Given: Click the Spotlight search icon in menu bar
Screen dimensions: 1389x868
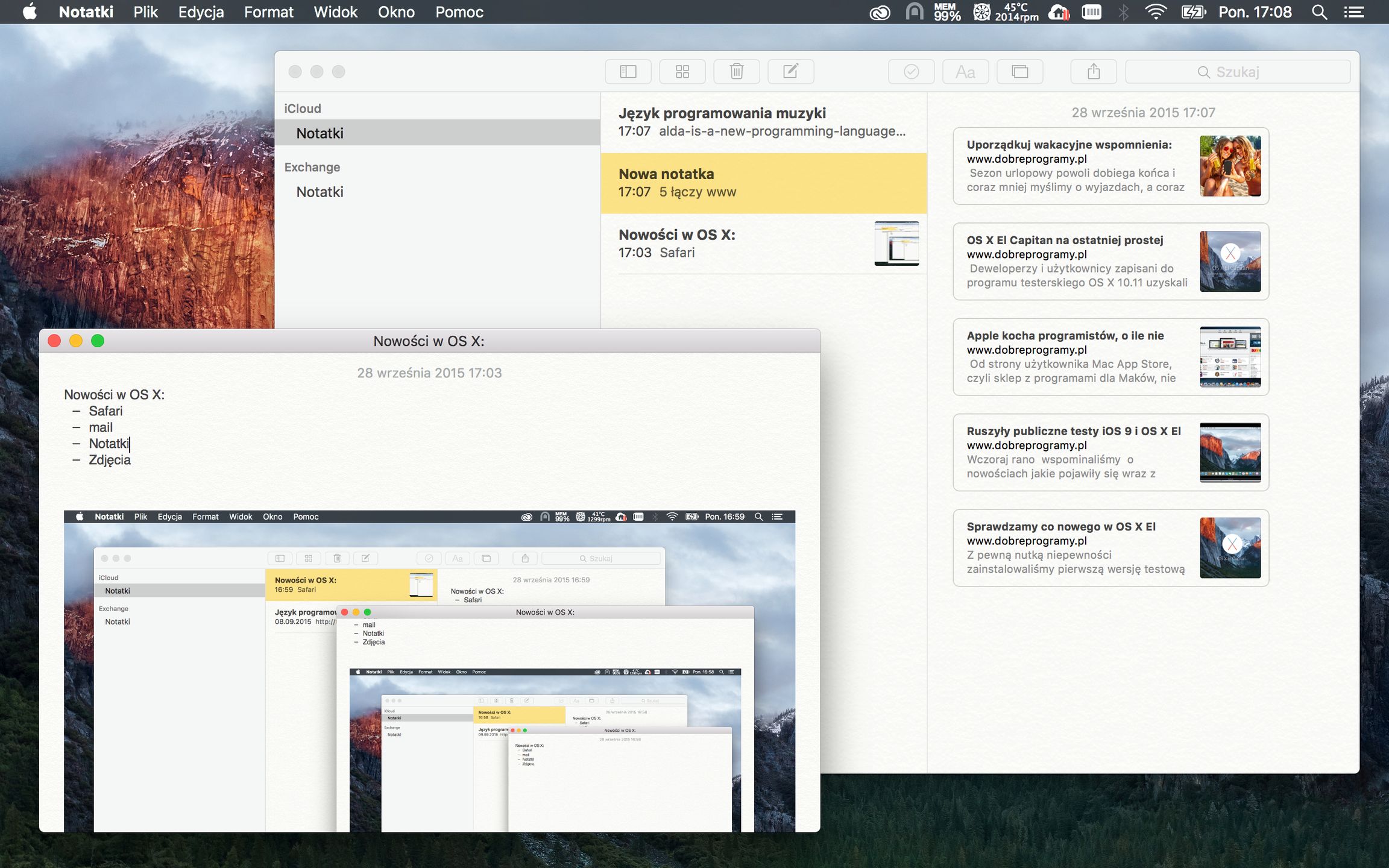Looking at the screenshot, I should click(x=1319, y=12).
